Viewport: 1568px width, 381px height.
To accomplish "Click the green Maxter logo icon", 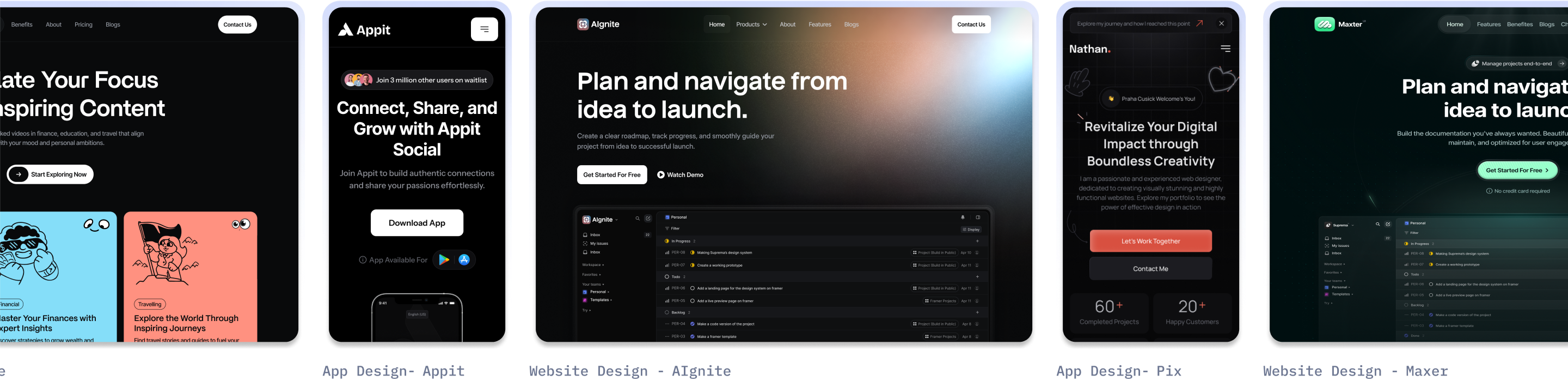I will pos(1324,25).
